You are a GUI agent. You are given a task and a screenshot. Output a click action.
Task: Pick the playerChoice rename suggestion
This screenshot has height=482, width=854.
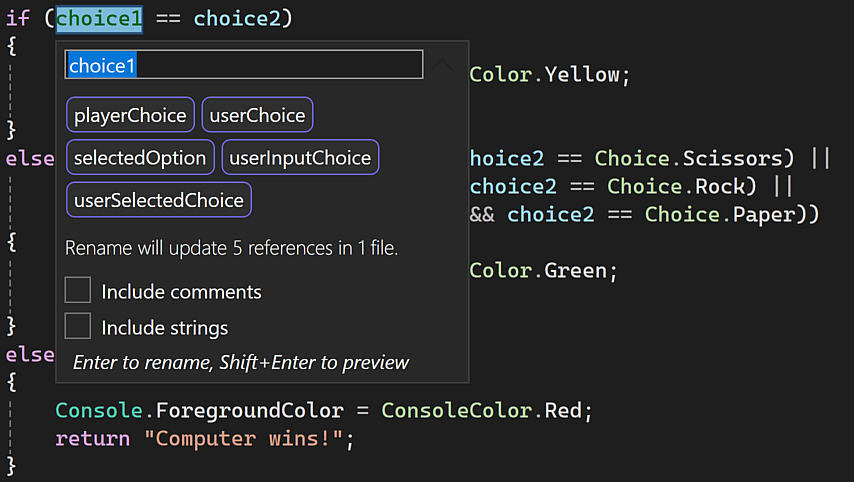(x=130, y=115)
